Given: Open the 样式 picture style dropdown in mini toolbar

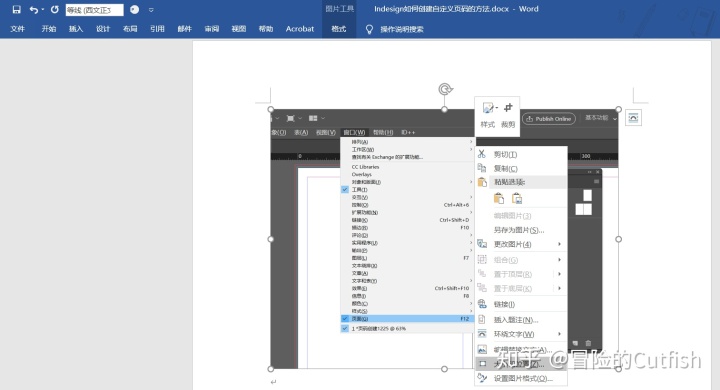Looking at the screenshot, I should 488,115.
